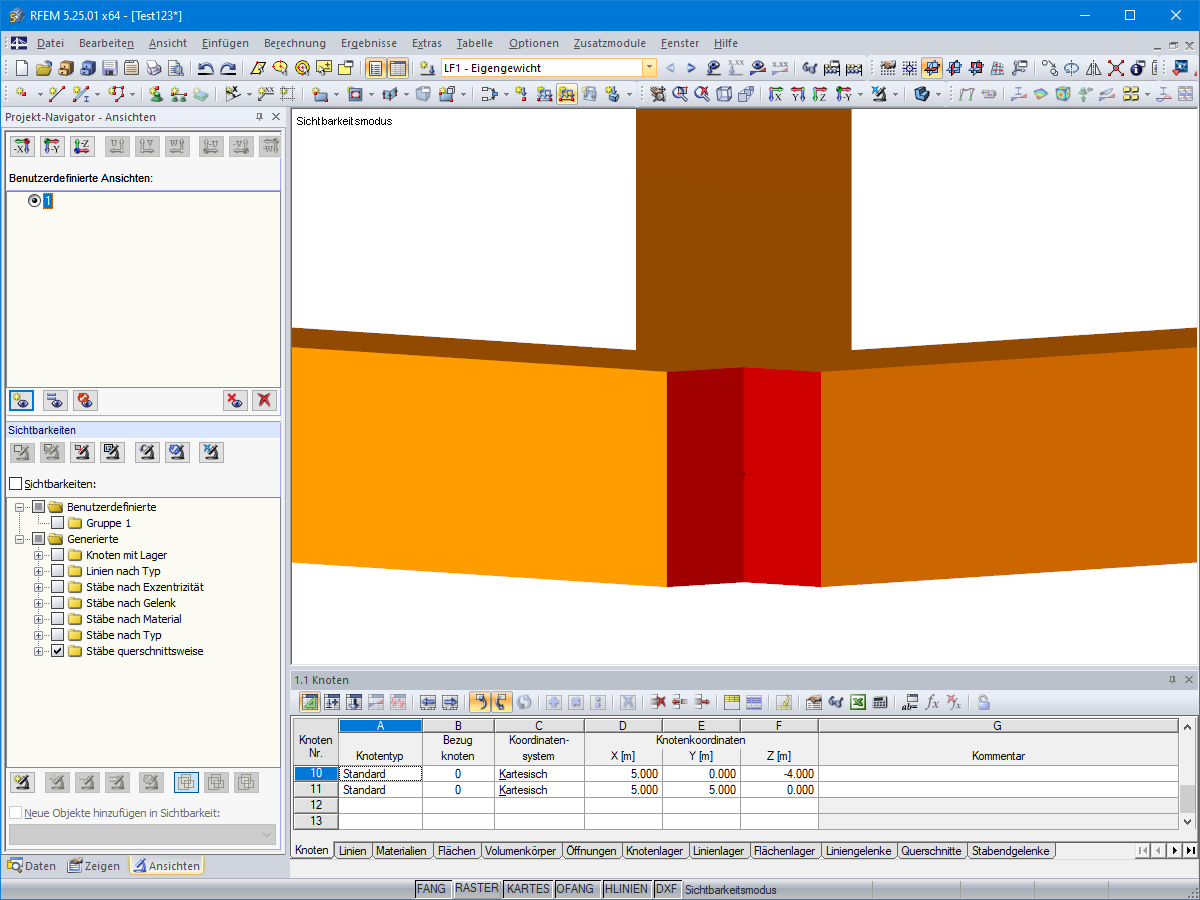Click the view in -X direction icon
The height and width of the screenshot is (900, 1200).
tap(22, 147)
